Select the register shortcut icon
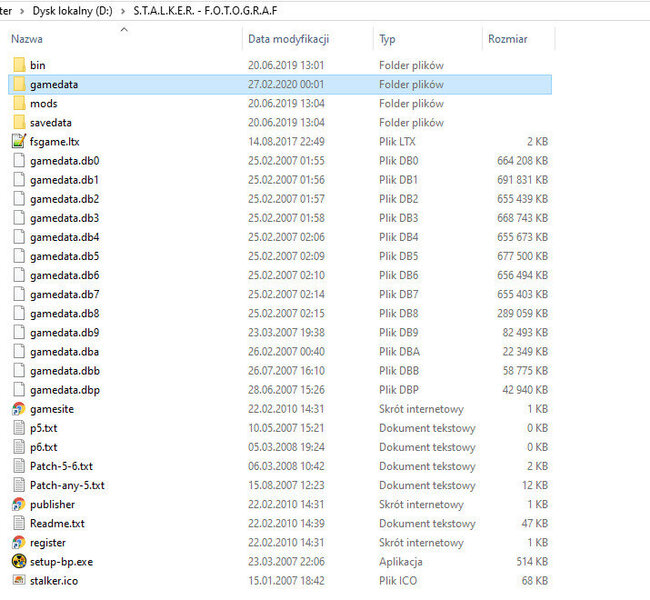The image size is (650, 600). coord(19,542)
